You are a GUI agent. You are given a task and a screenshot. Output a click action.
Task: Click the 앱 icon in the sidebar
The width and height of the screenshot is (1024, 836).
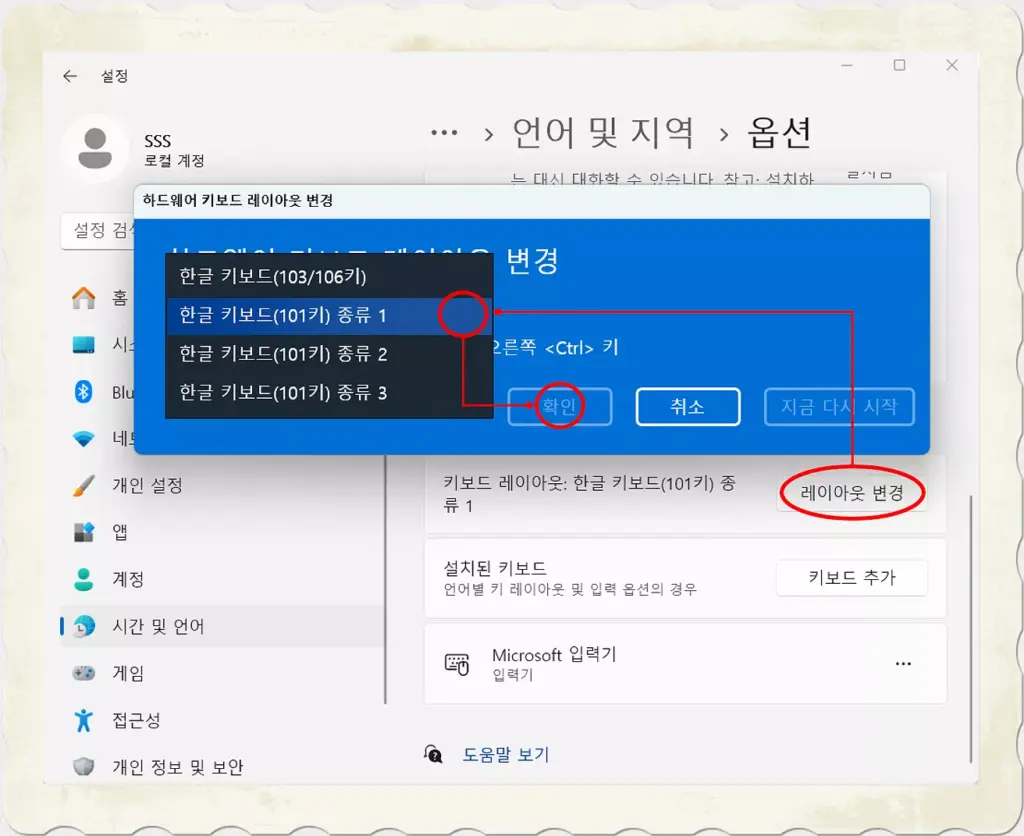84,533
